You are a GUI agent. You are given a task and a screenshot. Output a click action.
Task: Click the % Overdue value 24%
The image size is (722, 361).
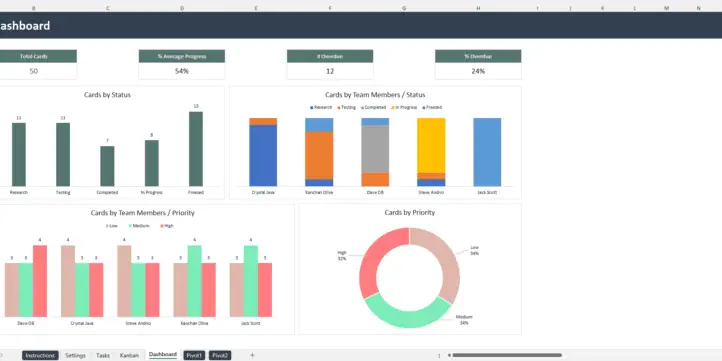point(478,71)
